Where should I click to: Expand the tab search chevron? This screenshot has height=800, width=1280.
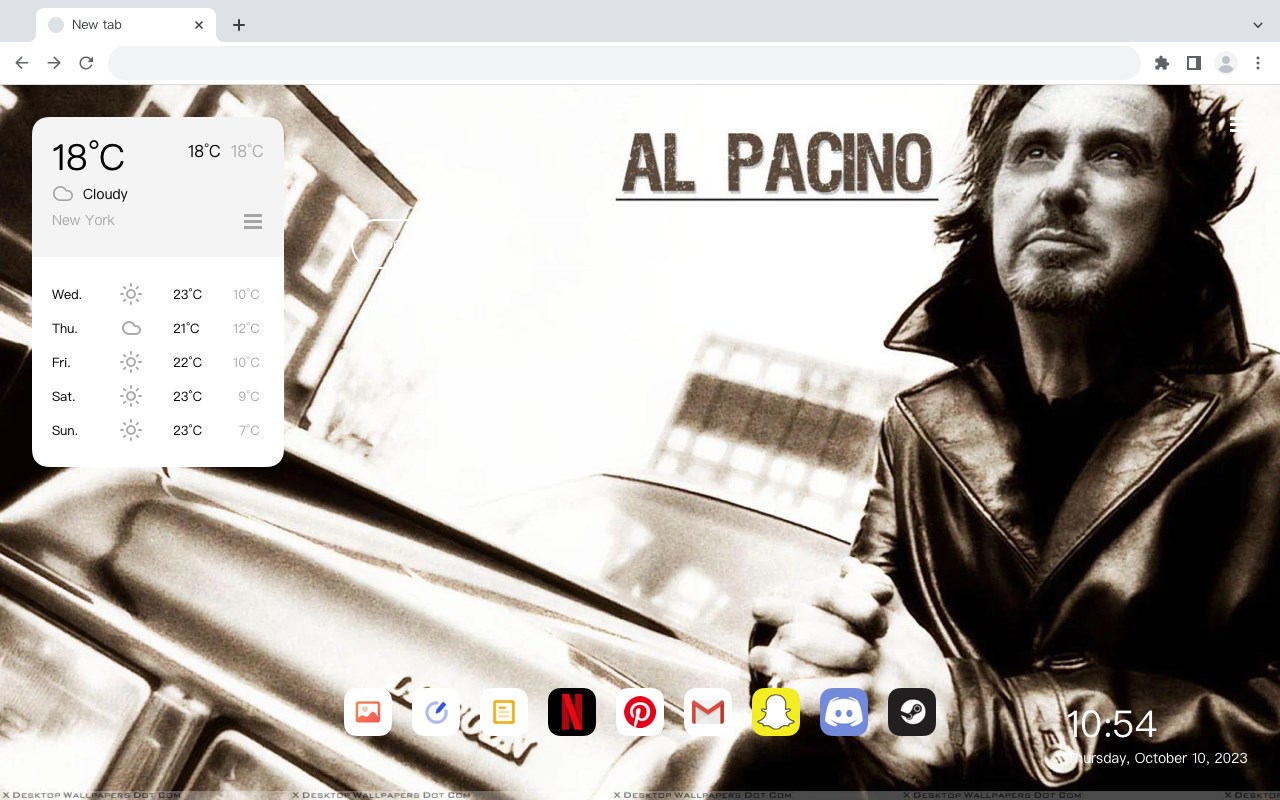click(1258, 25)
